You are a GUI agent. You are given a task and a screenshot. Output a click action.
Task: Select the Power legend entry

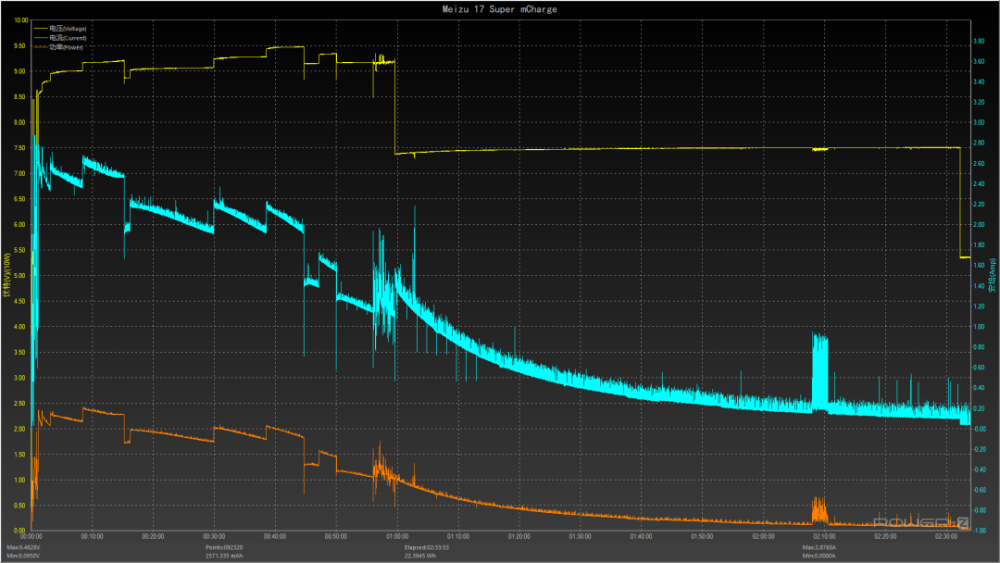[59, 47]
